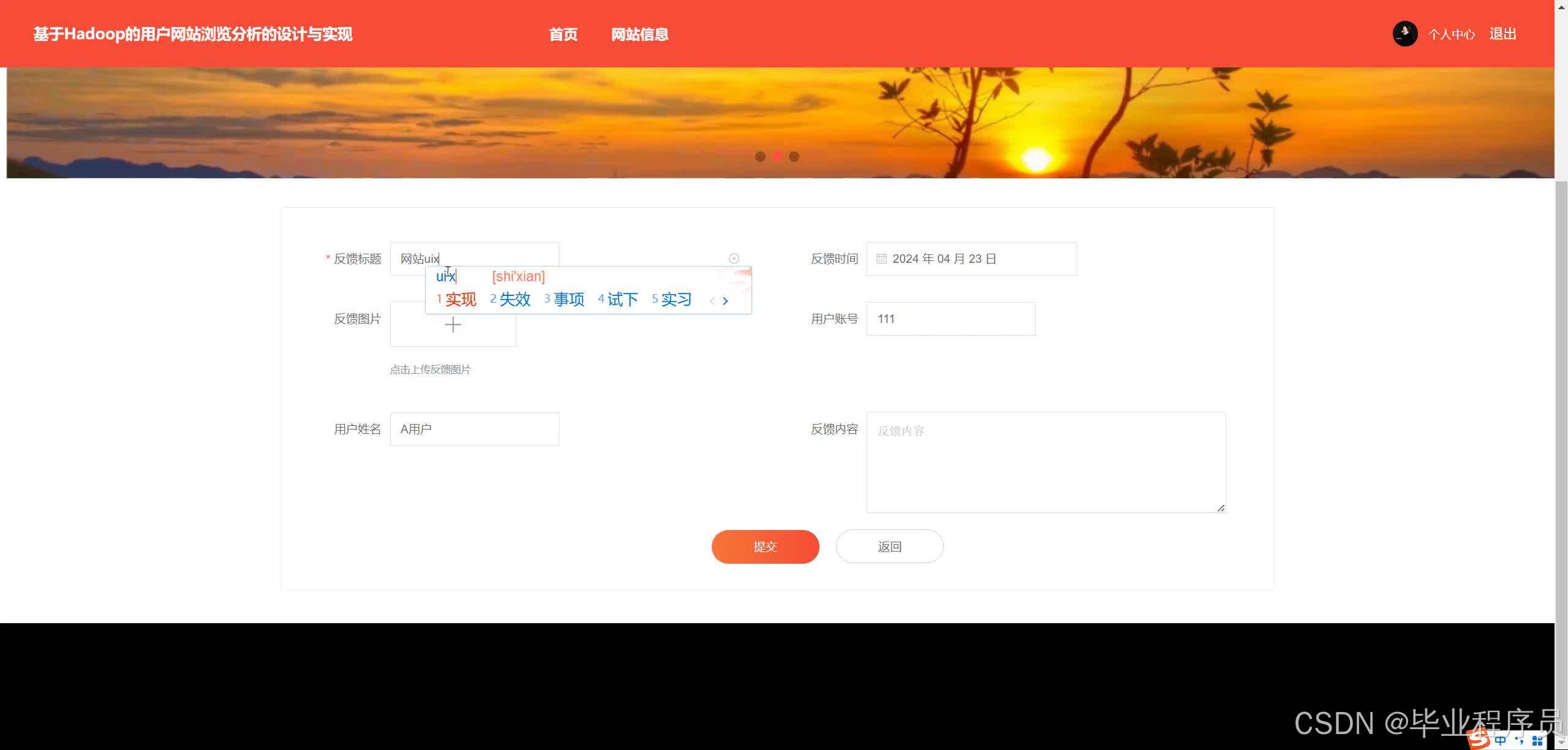This screenshot has width=1568, height=750.
Task: Submit the feedback form via 提交
Action: coord(765,546)
